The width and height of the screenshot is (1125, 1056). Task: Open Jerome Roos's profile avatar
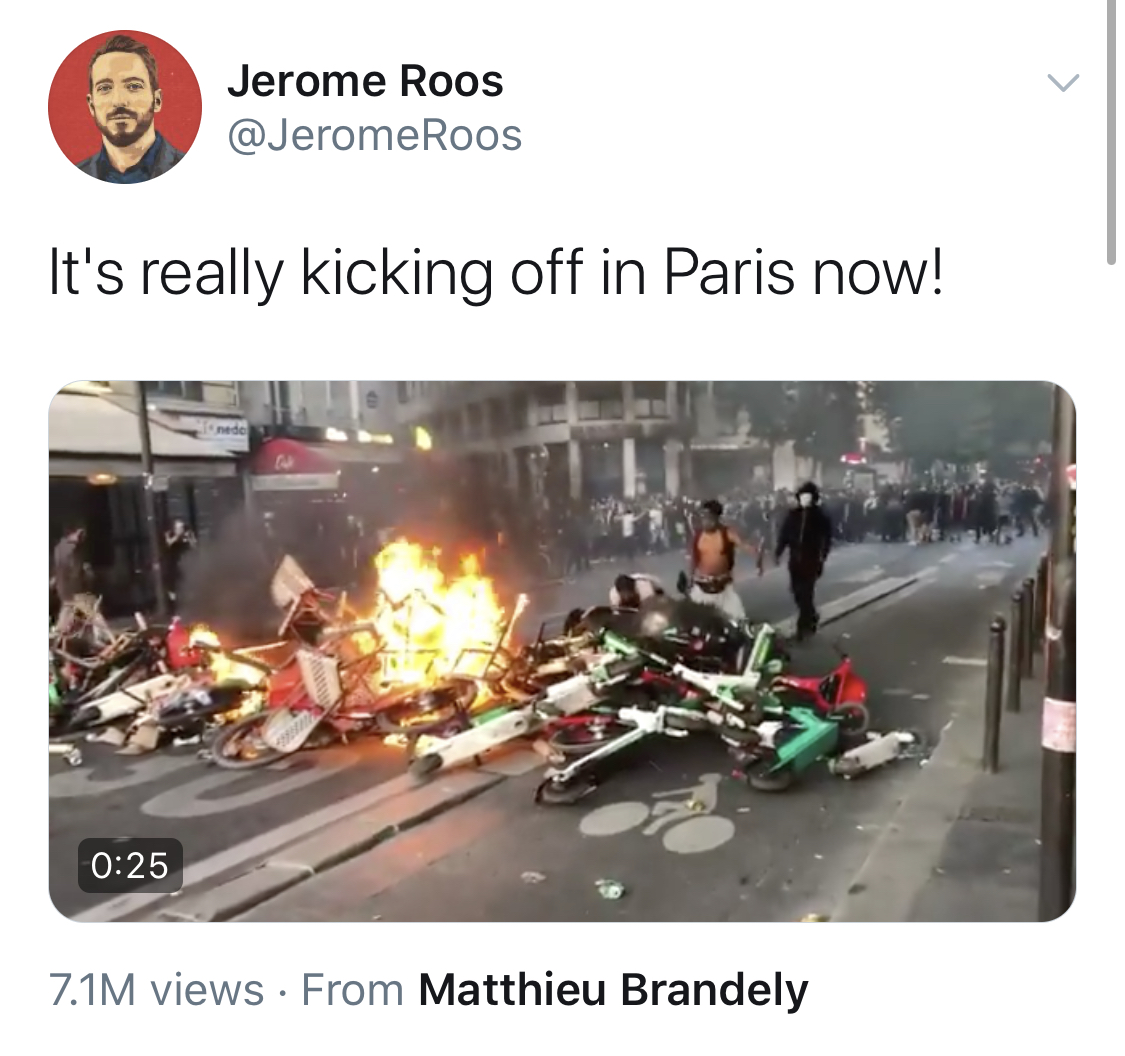pyautogui.click(x=125, y=107)
